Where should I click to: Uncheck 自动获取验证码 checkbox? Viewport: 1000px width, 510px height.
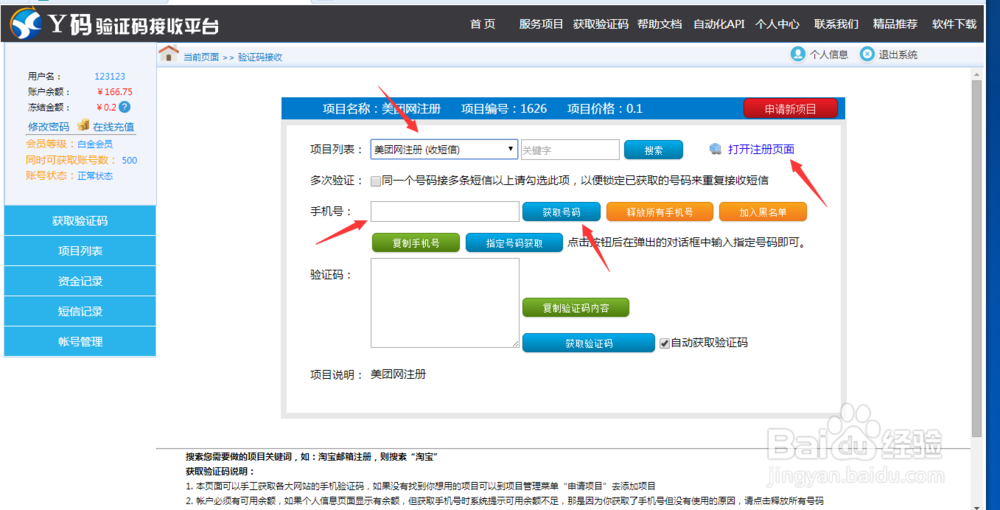(x=665, y=343)
